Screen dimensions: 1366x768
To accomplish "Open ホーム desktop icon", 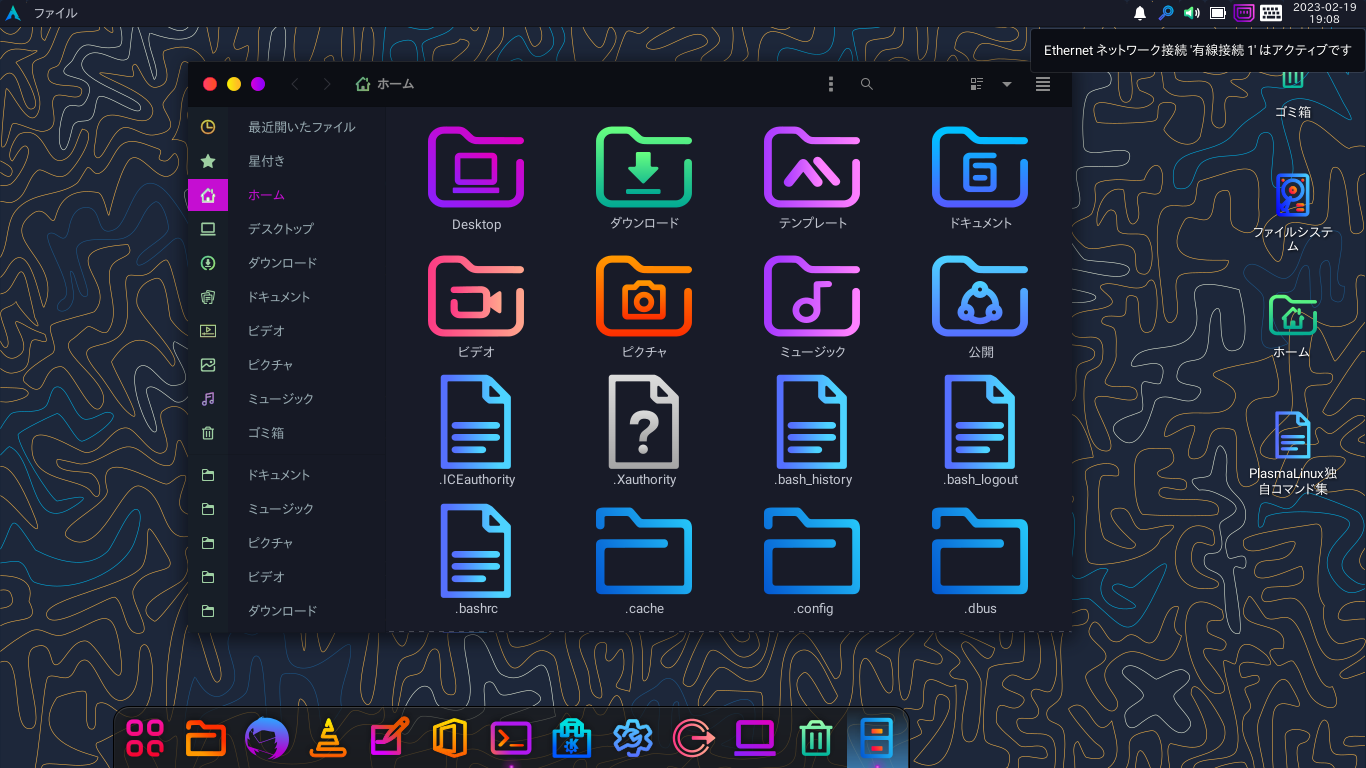I will tap(1292, 326).
